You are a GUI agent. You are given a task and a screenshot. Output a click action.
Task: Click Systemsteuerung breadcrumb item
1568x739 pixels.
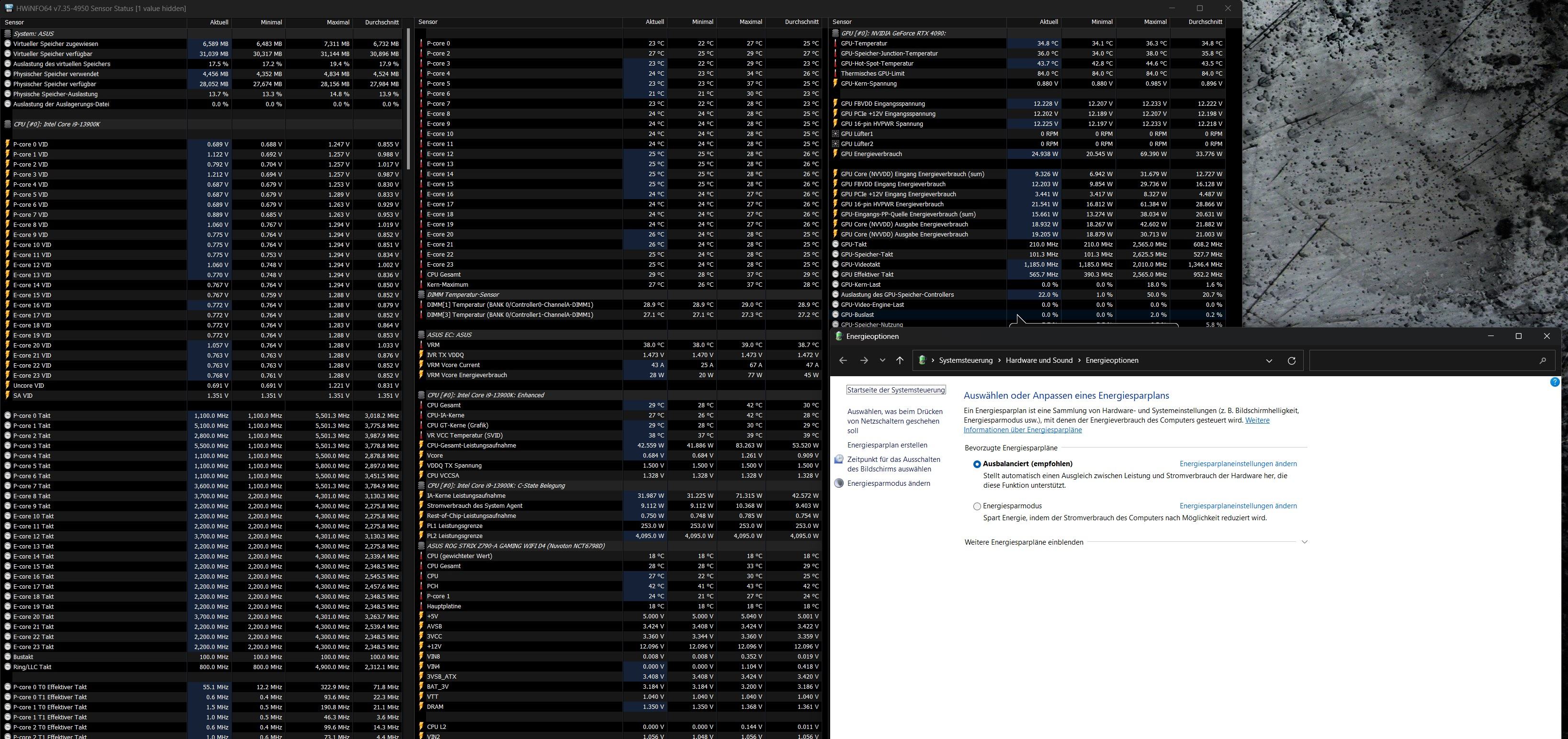click(x=965, y=360)
